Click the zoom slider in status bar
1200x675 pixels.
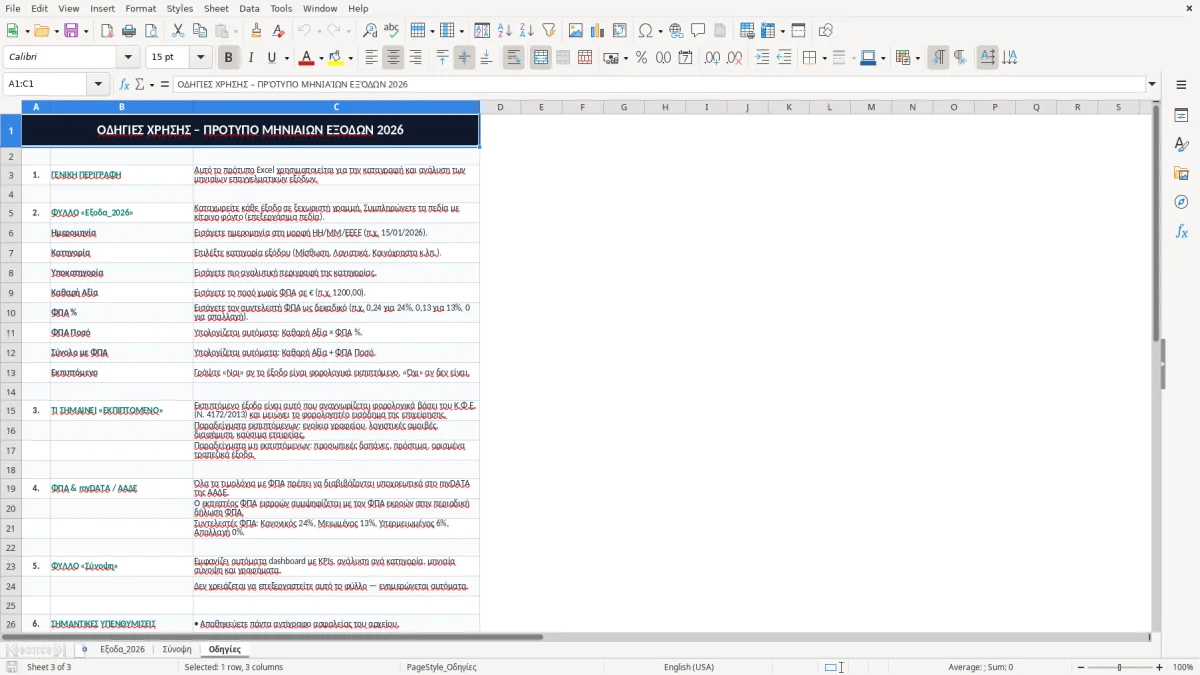pos(1120,667)
